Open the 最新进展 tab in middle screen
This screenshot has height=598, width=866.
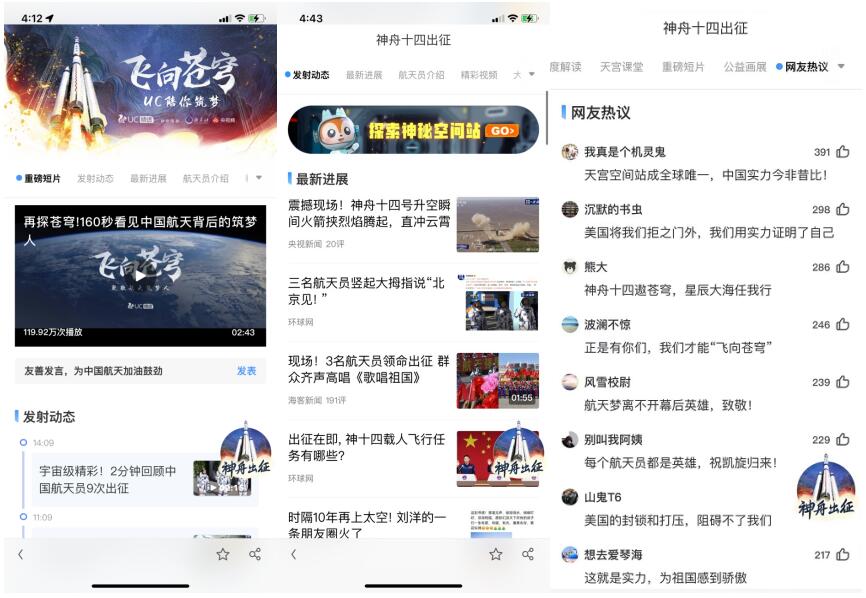[x=364, y=75]
